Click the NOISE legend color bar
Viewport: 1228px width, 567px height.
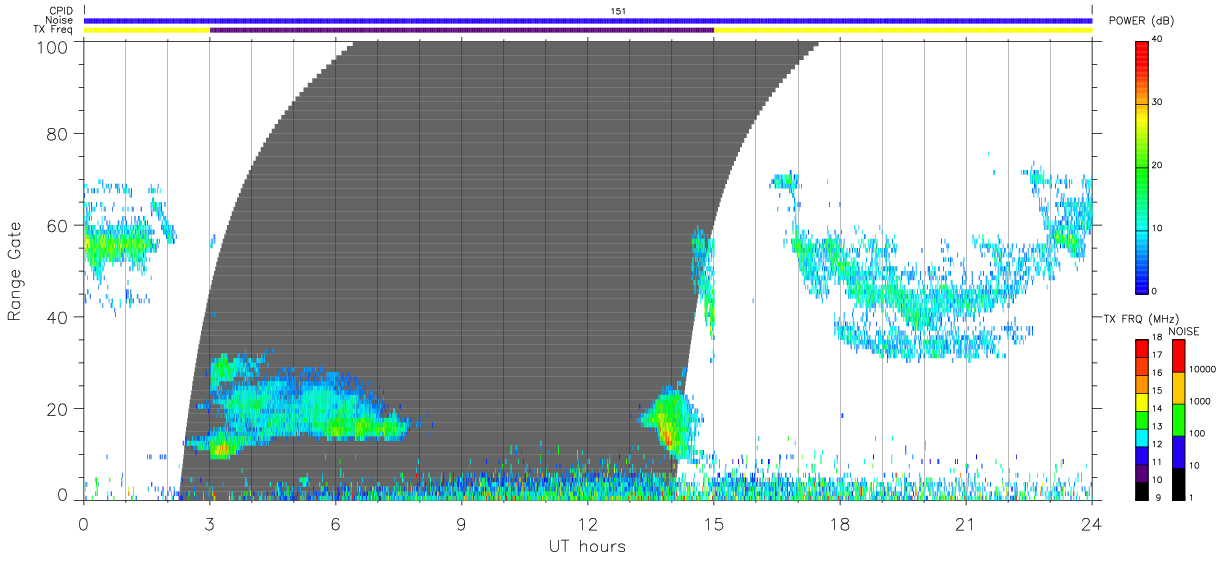click(x=1179, y=418)
